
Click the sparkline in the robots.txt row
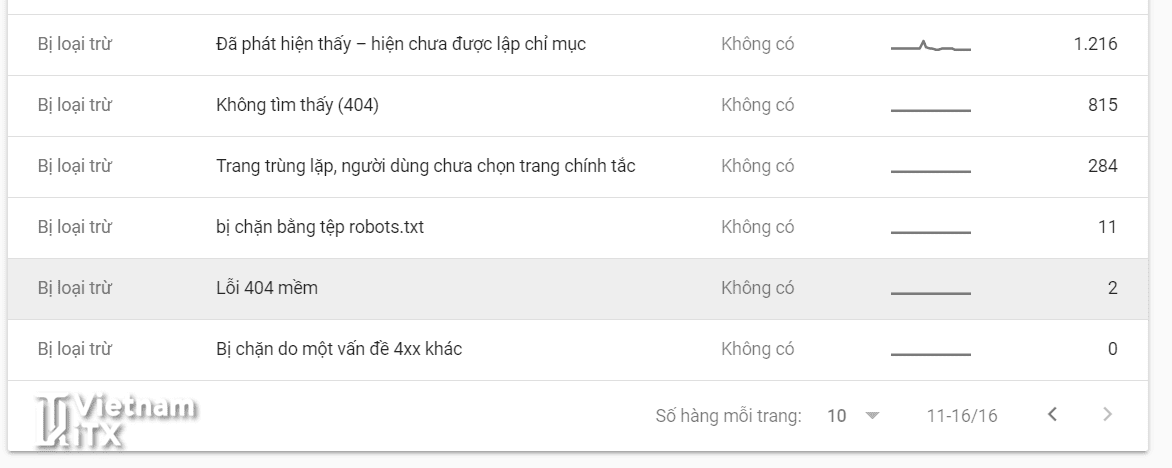point(930,231)
